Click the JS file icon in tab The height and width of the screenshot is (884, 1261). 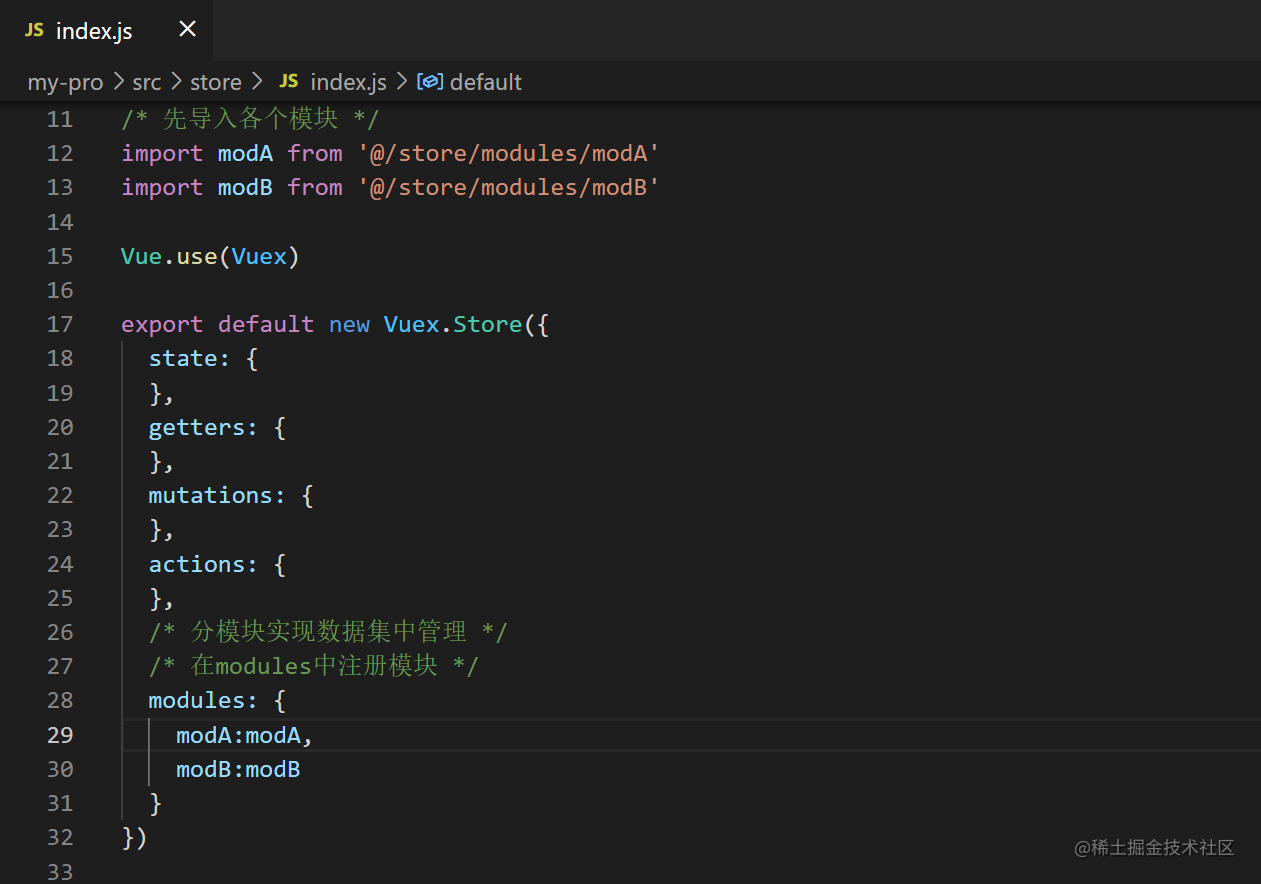point(34,30)
